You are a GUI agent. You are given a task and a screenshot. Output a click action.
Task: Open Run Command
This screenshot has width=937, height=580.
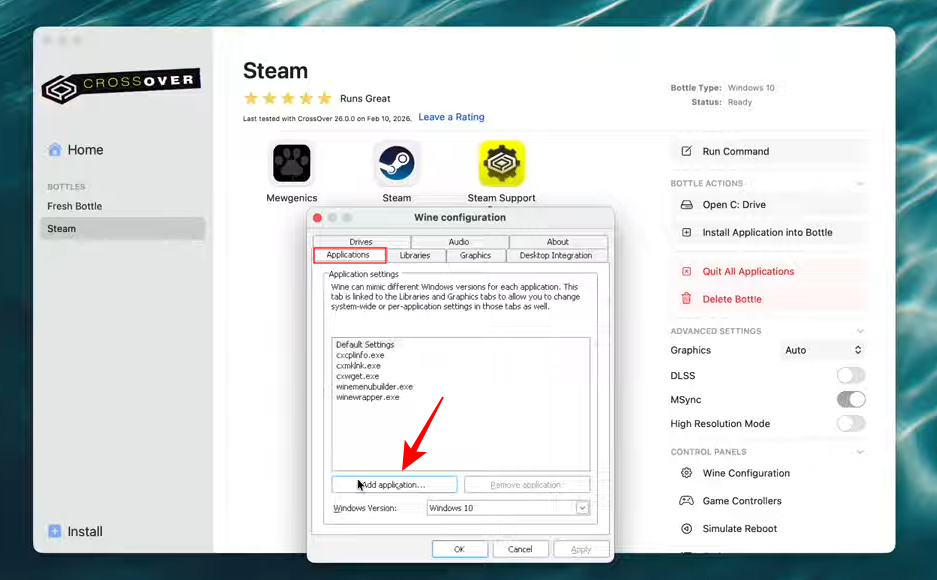(735, 151)
